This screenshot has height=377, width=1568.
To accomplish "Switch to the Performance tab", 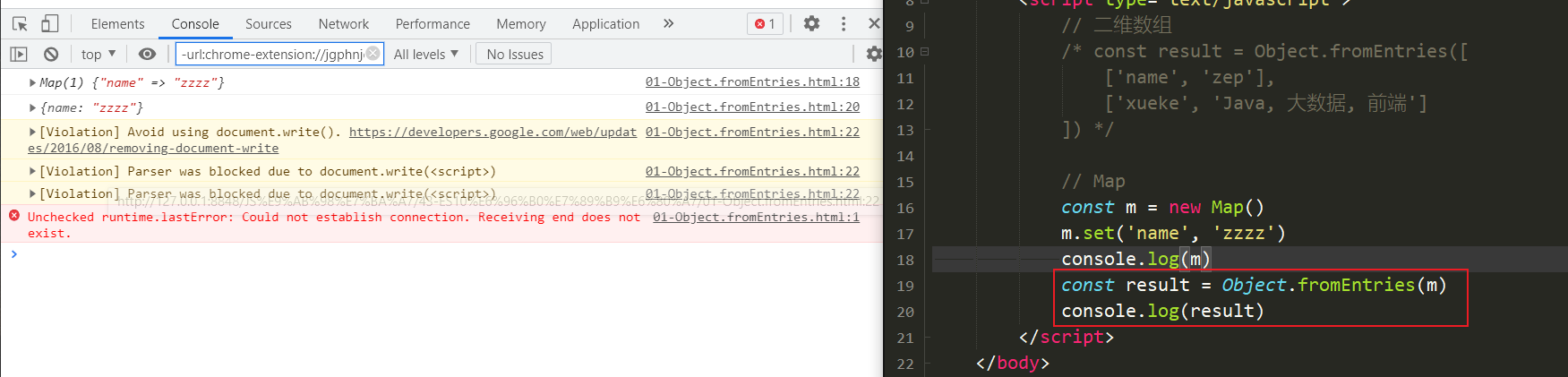I will click(433, 24).
